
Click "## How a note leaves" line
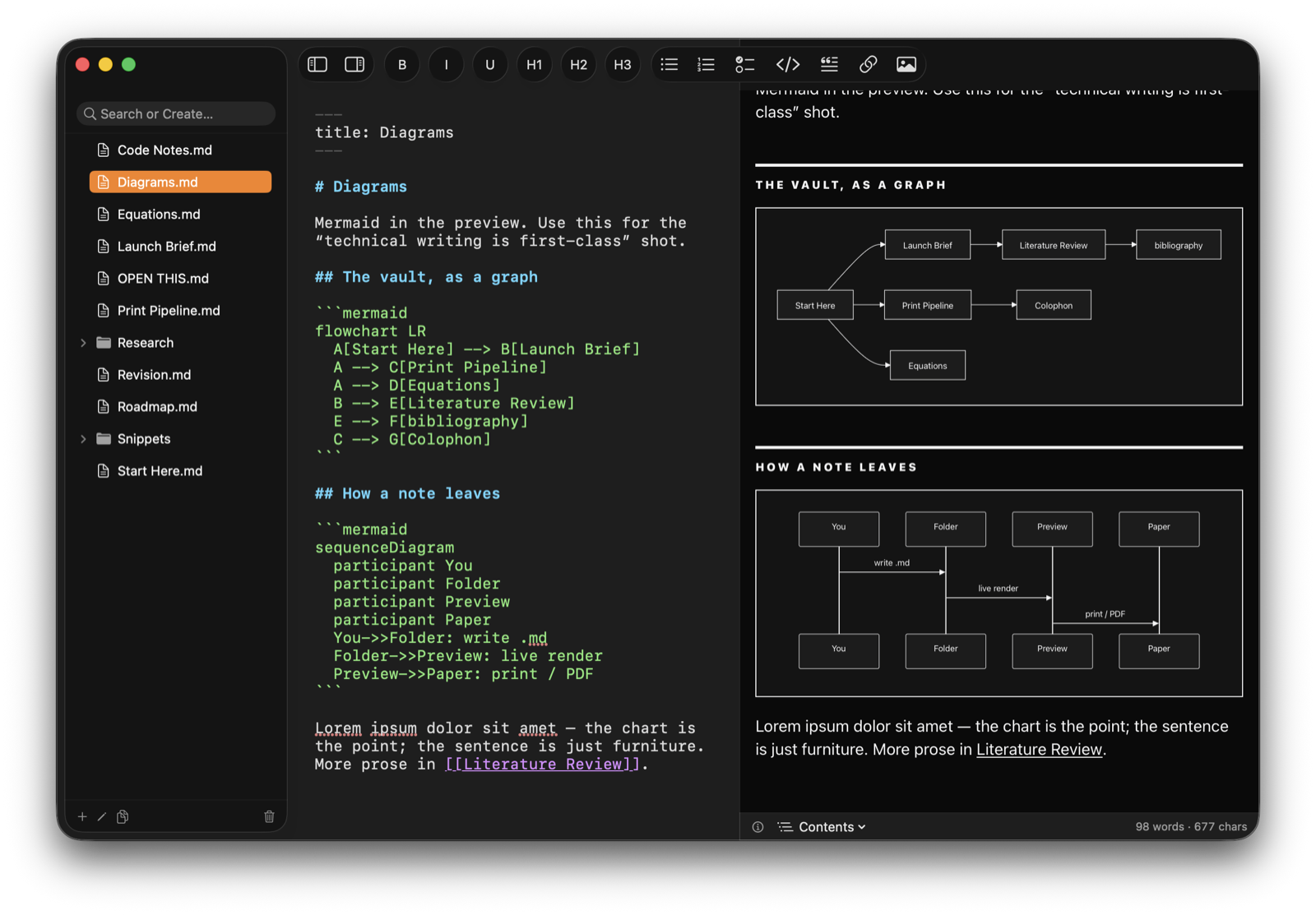[407, 493]
